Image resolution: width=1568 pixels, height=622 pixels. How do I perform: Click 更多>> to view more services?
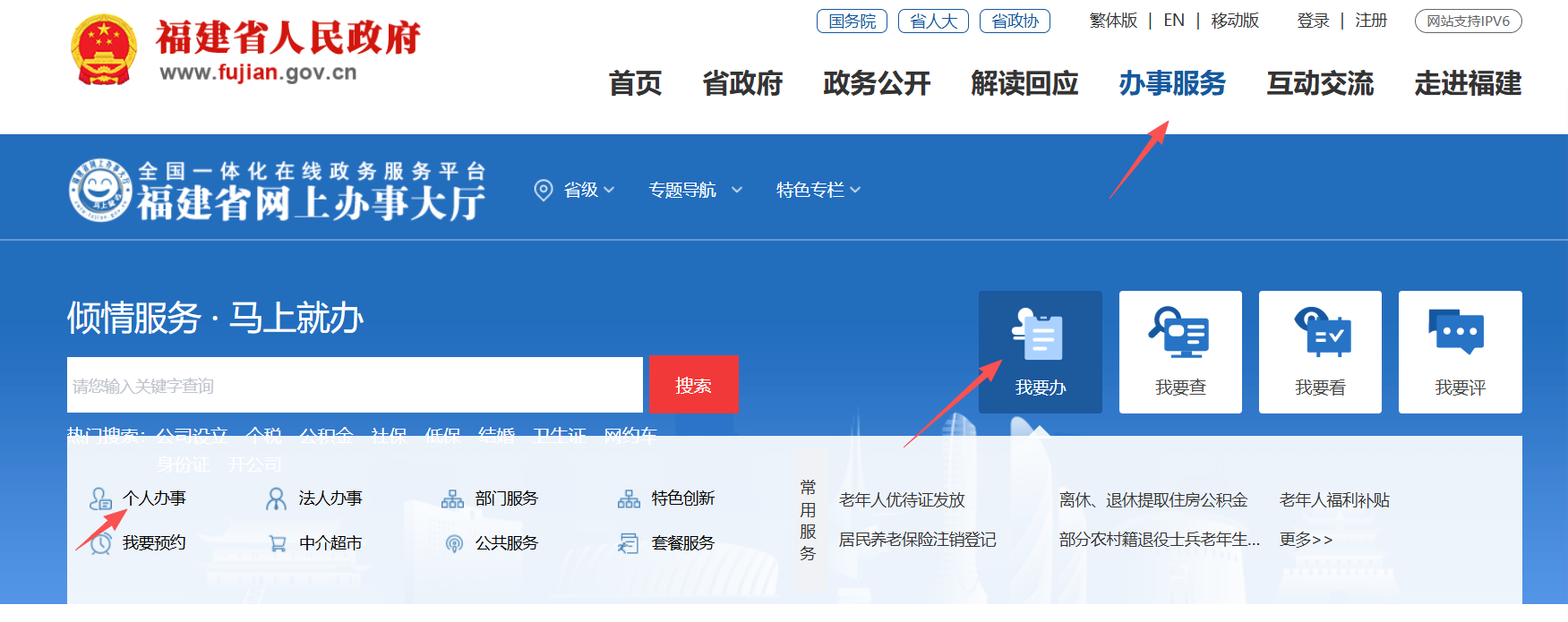tap(1306, 540)
